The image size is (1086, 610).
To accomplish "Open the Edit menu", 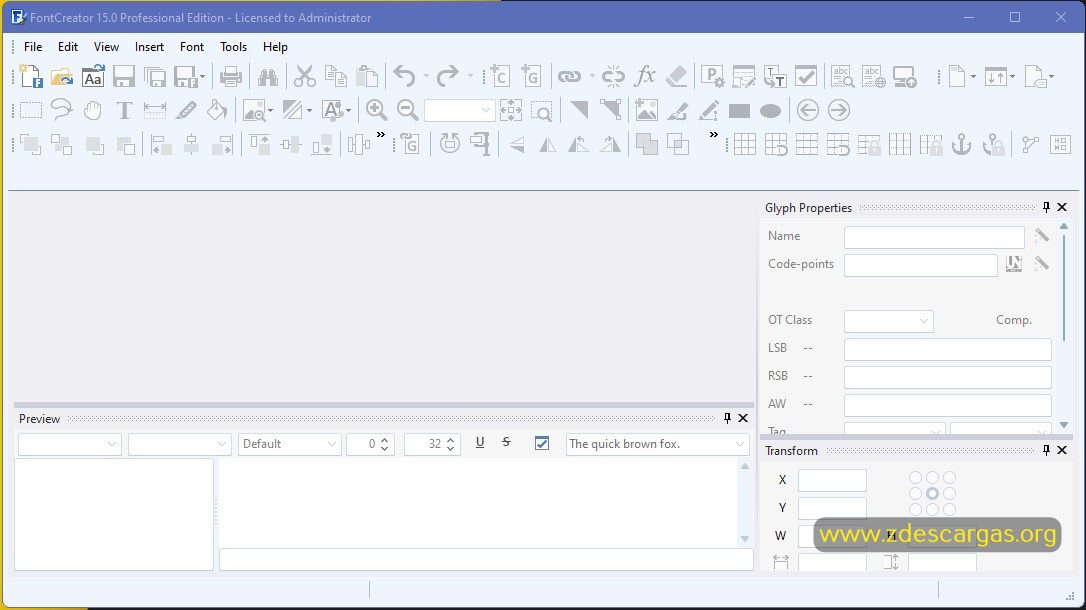I will pos(68,47).
